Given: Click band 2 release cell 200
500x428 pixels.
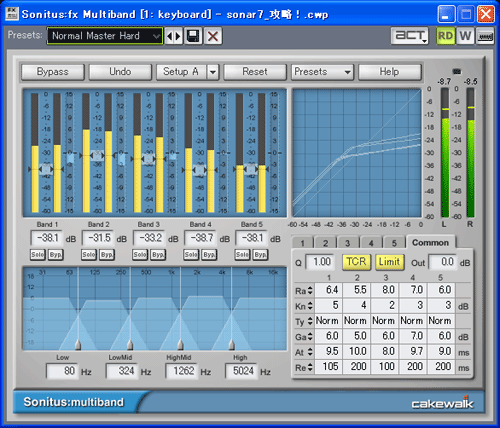Looking at the screenshot, I should pos(357,367).
